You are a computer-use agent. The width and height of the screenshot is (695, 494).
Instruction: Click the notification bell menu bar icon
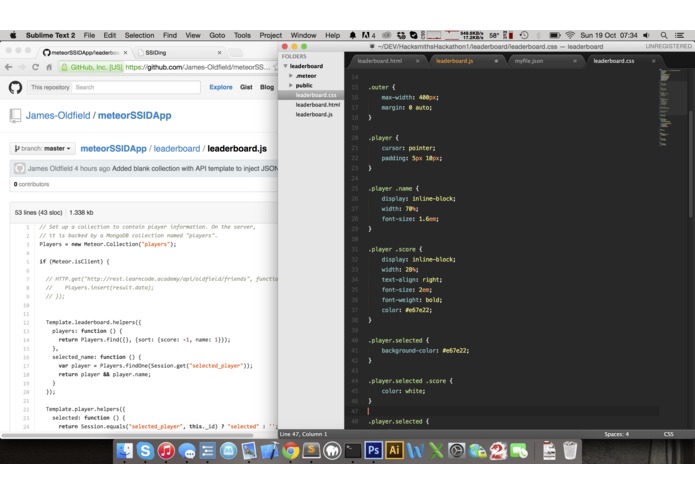[352, 35]
